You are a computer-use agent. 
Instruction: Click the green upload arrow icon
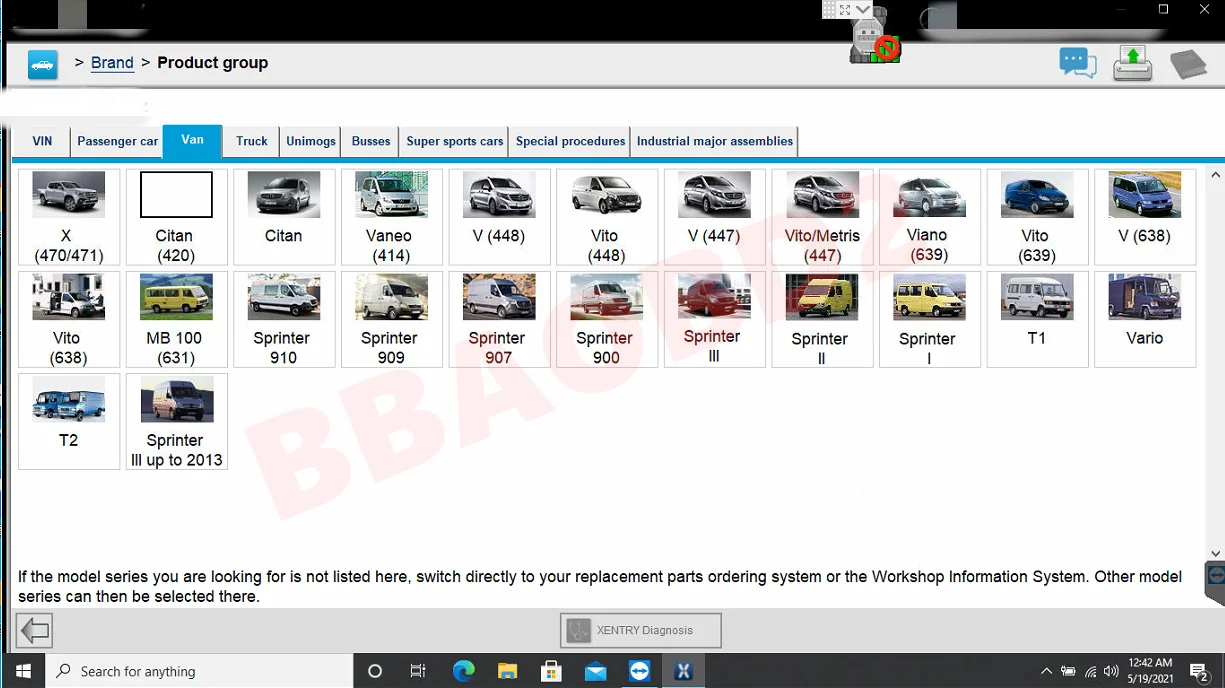[x=1132, y=64]
